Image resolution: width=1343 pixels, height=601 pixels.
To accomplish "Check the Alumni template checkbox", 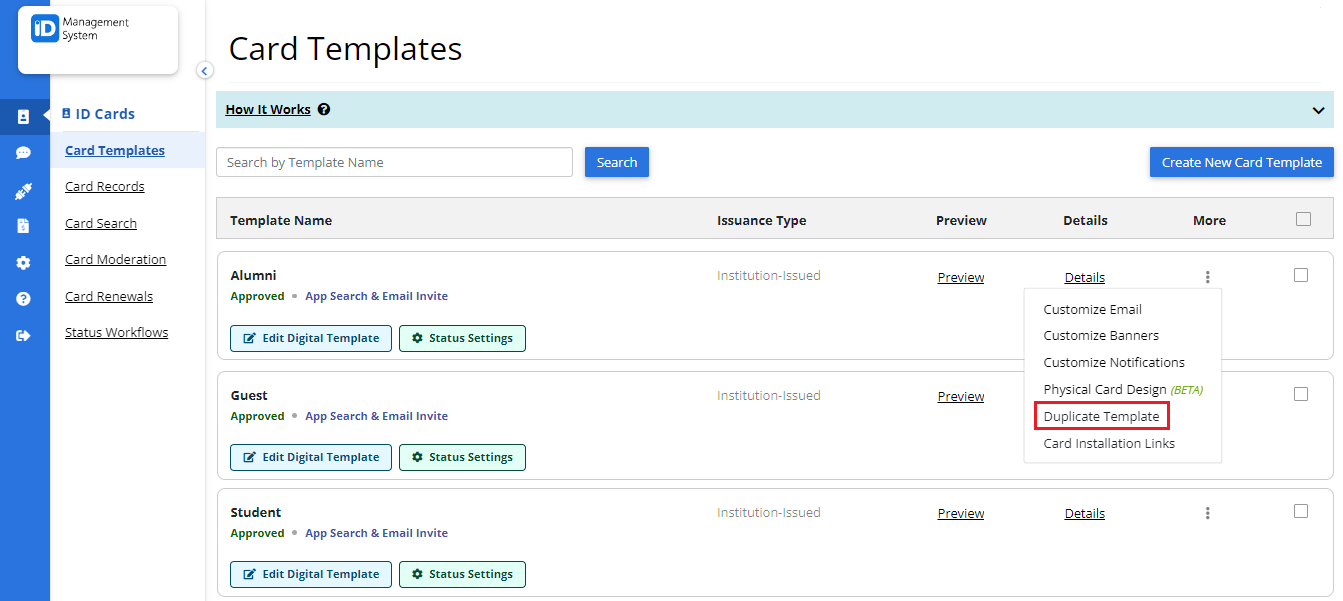I will pyautogui.click(x=1301, y=275).
